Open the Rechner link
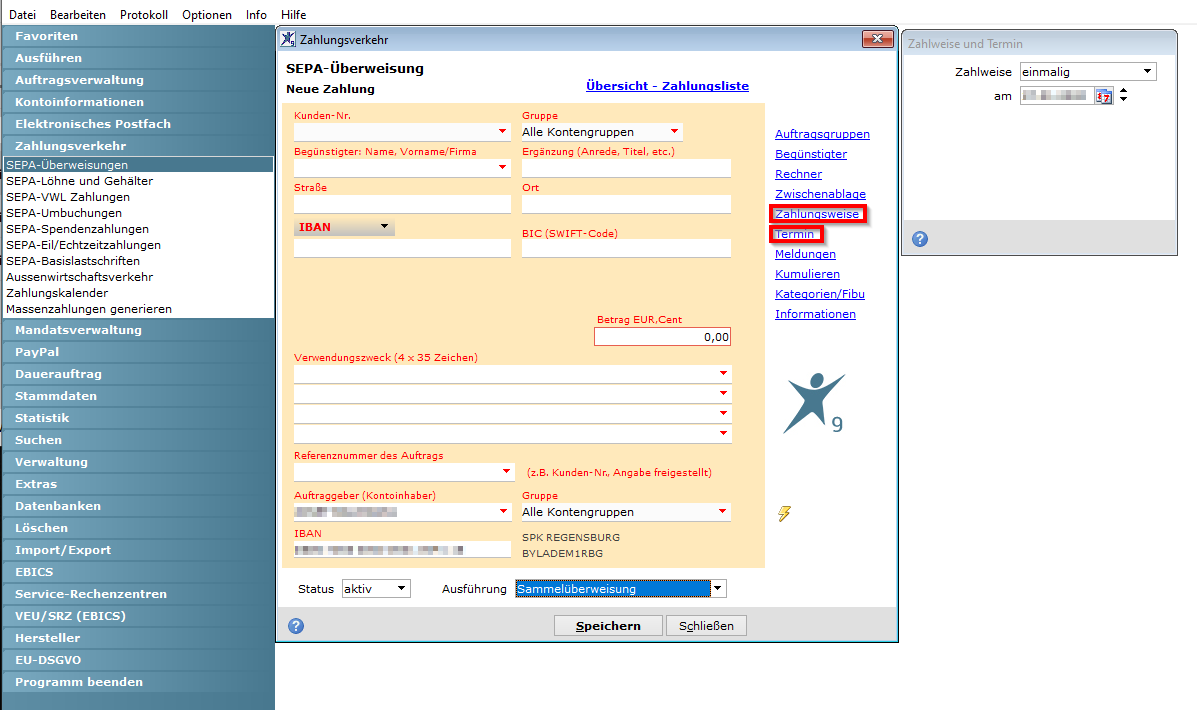Screen dimensions: 1197x710 pos(799,174)
